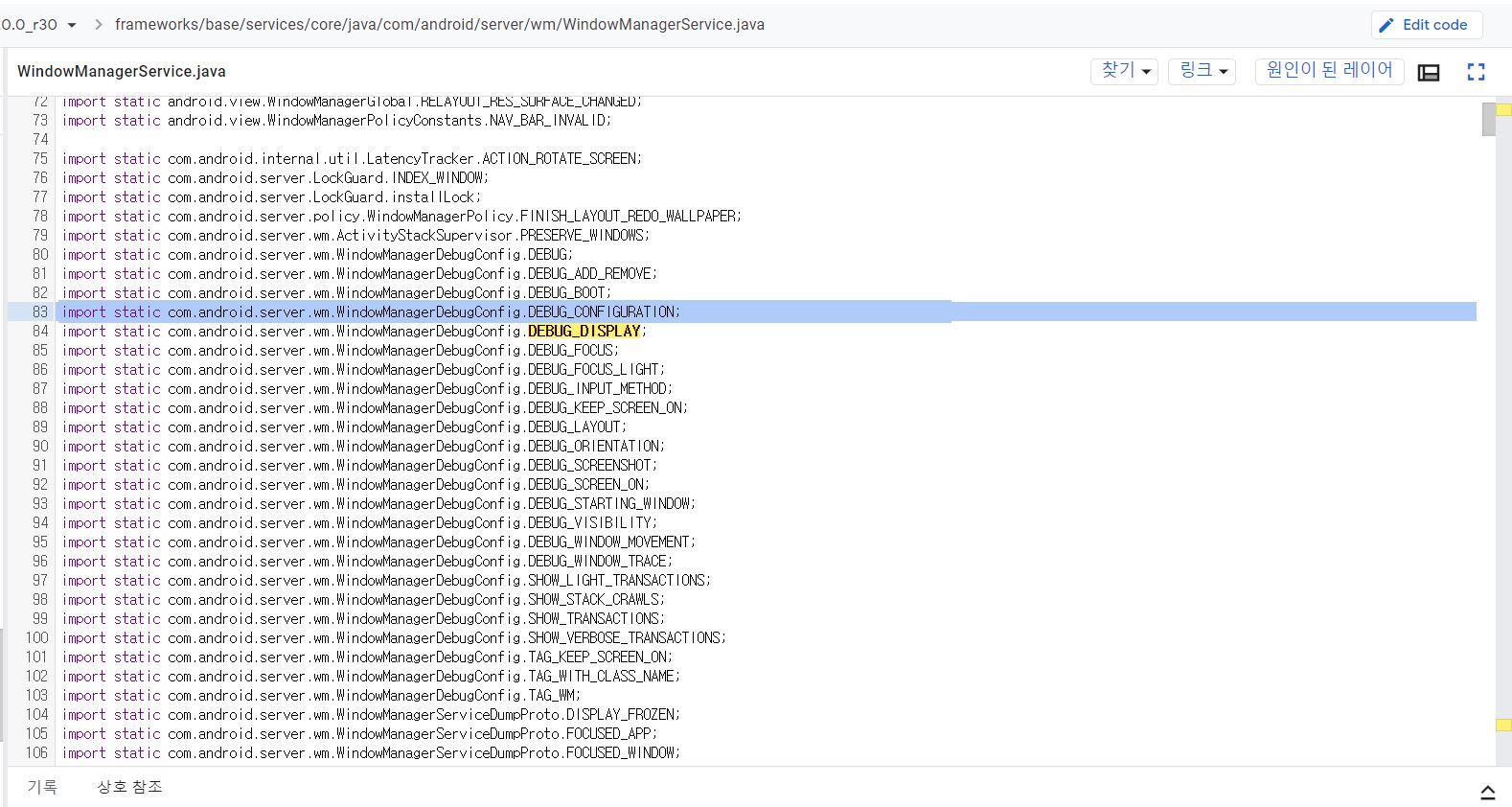Select line number 83

click(40, 311)
